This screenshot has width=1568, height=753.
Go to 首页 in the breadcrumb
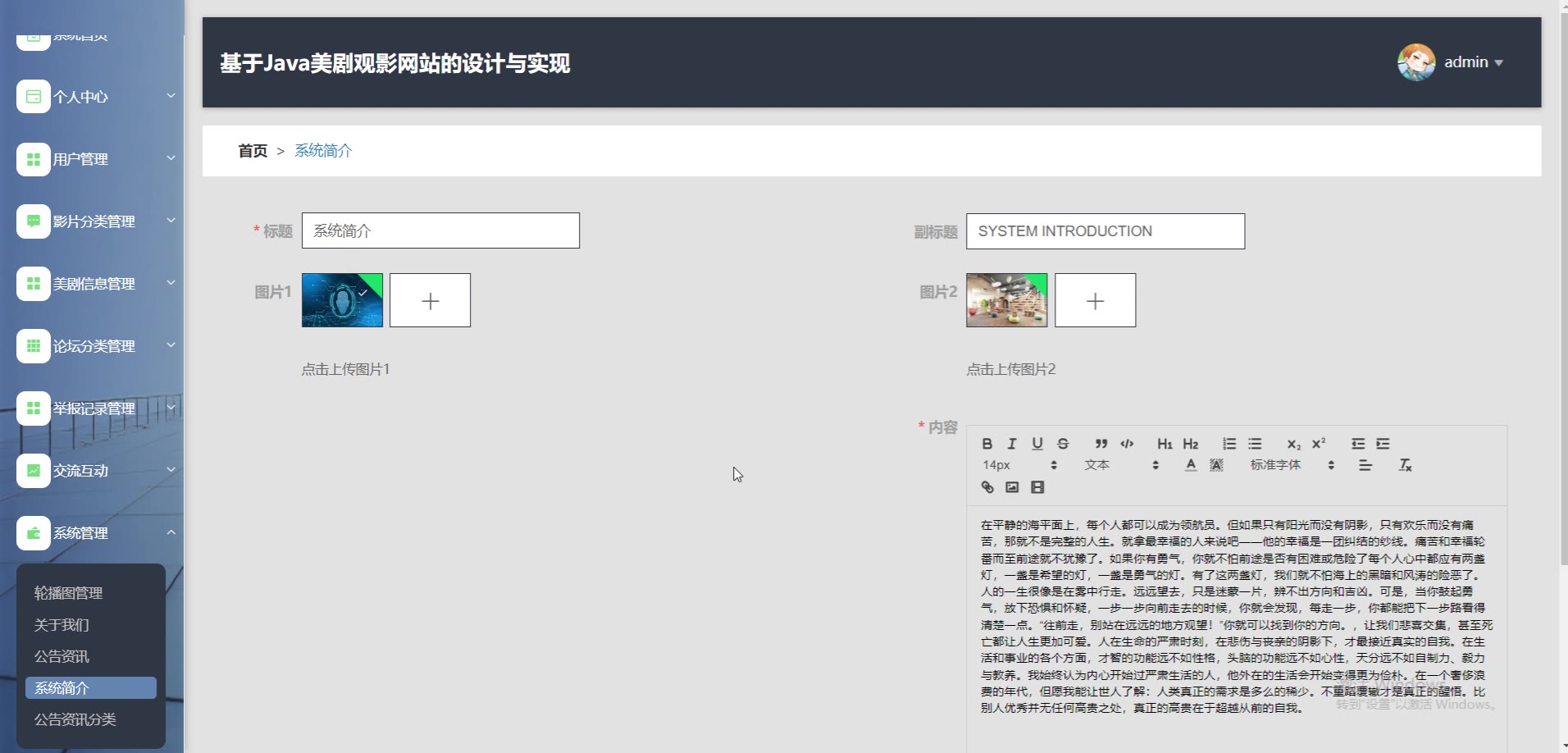click(x=253, y=151)
